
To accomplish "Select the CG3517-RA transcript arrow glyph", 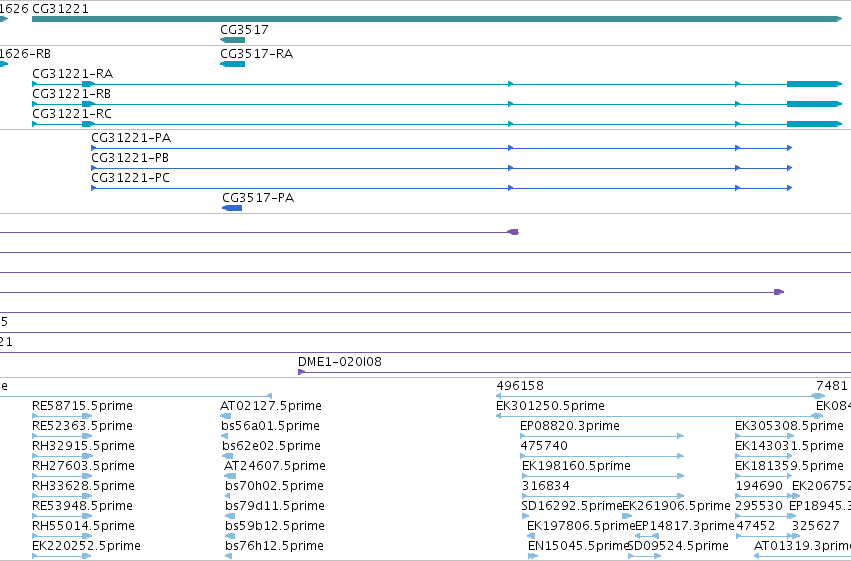I will tap(232, 64).
